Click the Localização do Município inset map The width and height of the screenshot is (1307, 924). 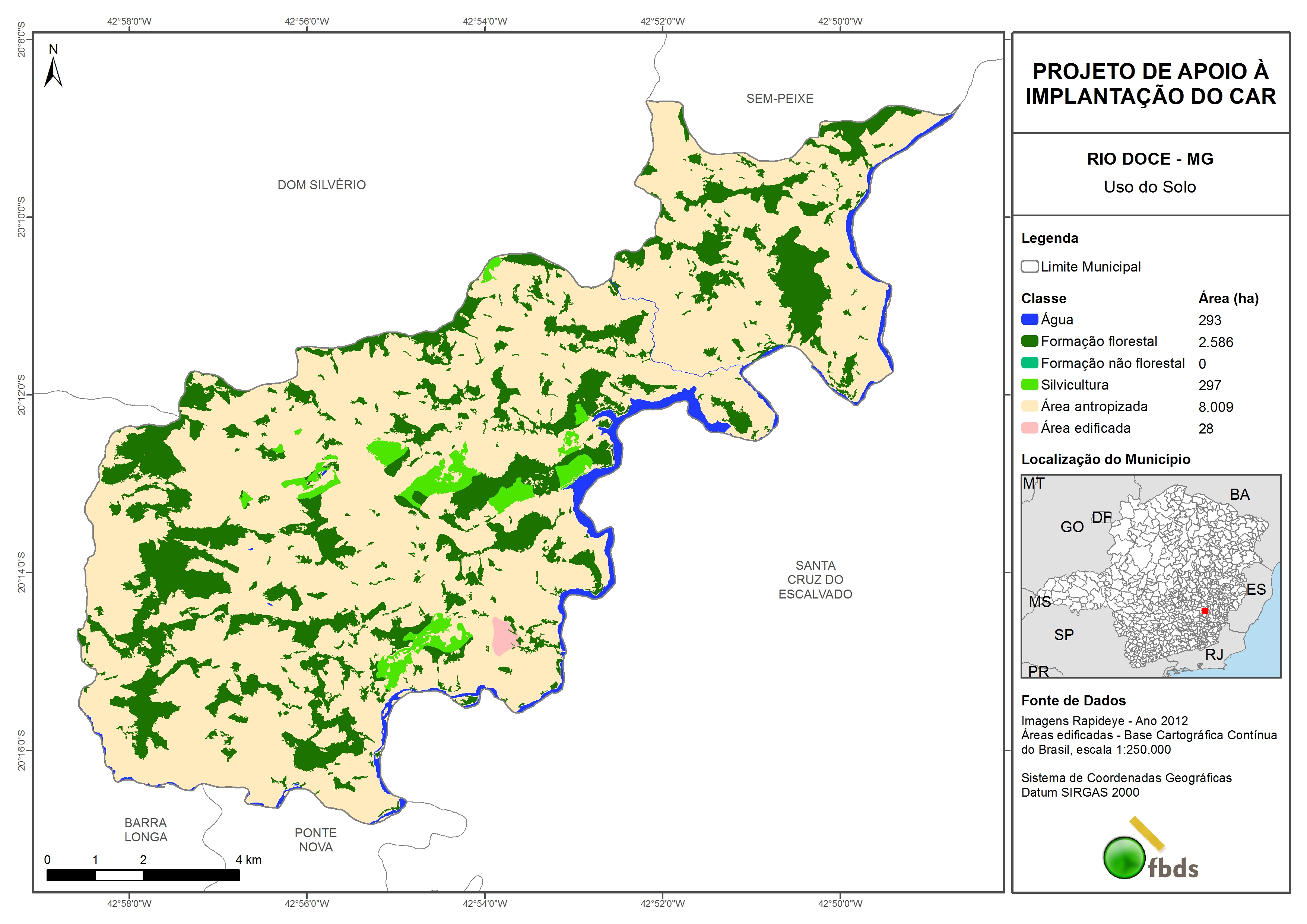(x=1151, y=576)
